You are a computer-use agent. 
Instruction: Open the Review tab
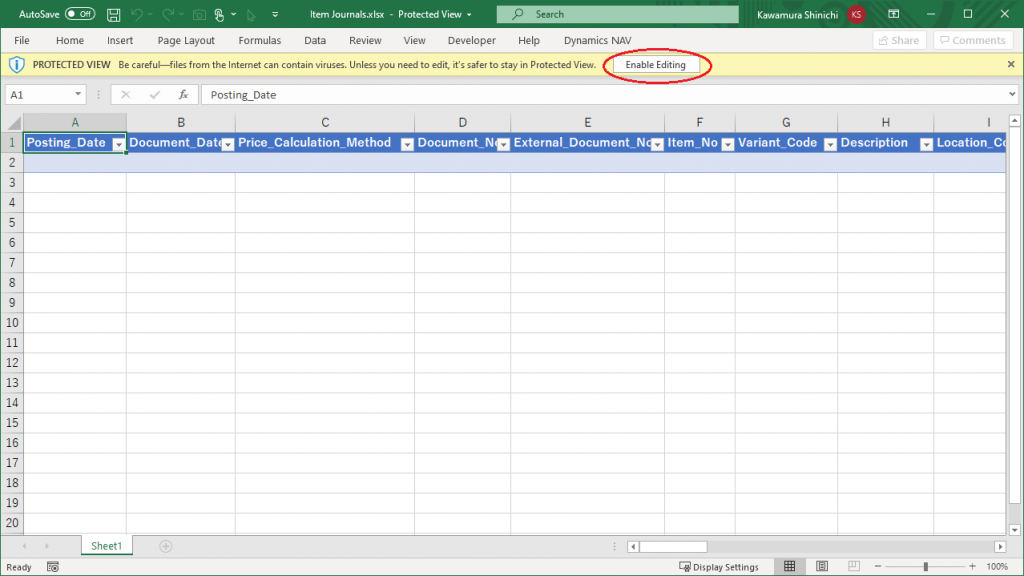[x=365, y=40]
